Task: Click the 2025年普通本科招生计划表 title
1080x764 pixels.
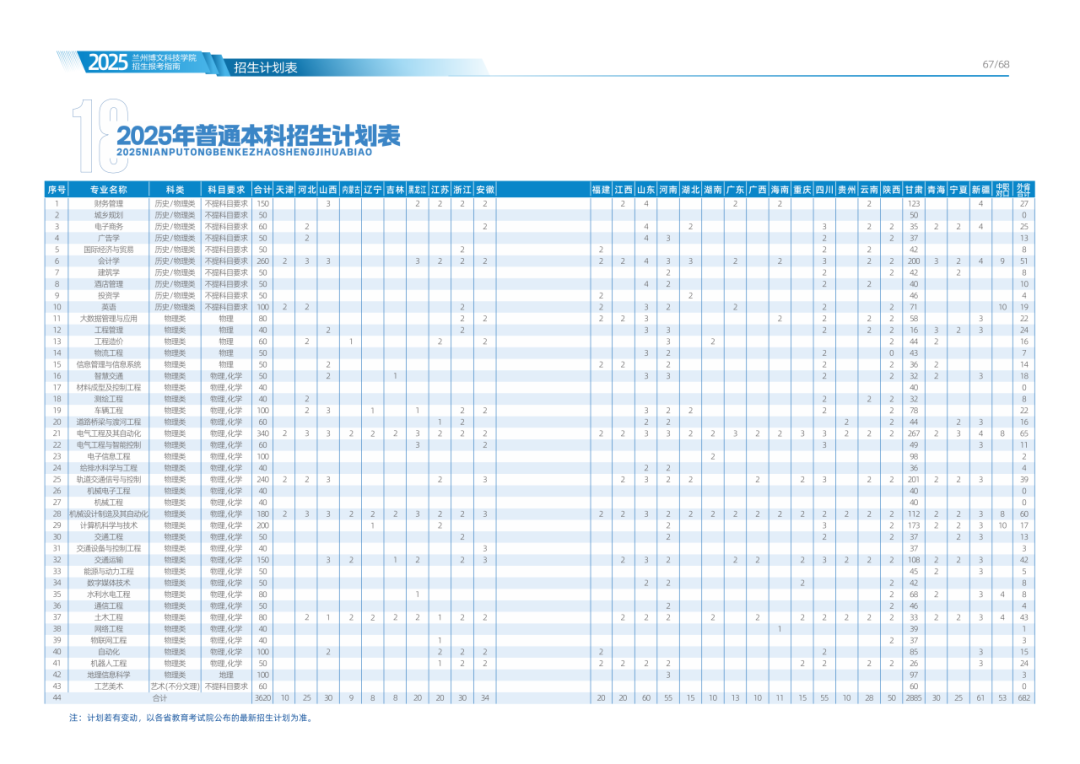Action: (258, 136)
